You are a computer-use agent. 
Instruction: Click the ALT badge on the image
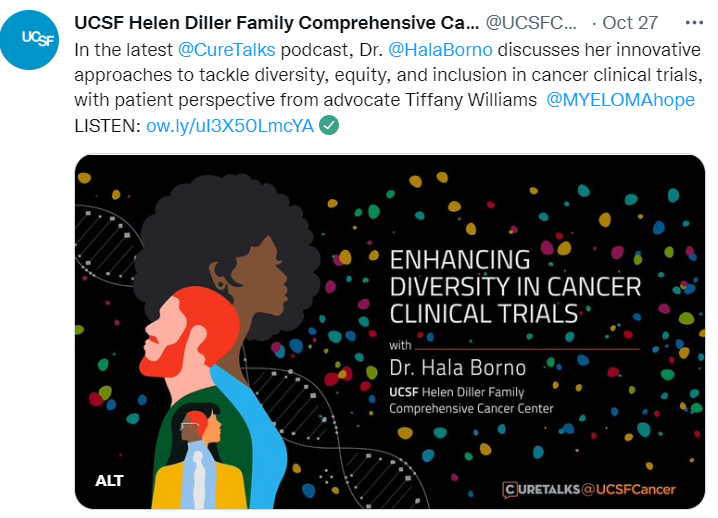(109, 481)
